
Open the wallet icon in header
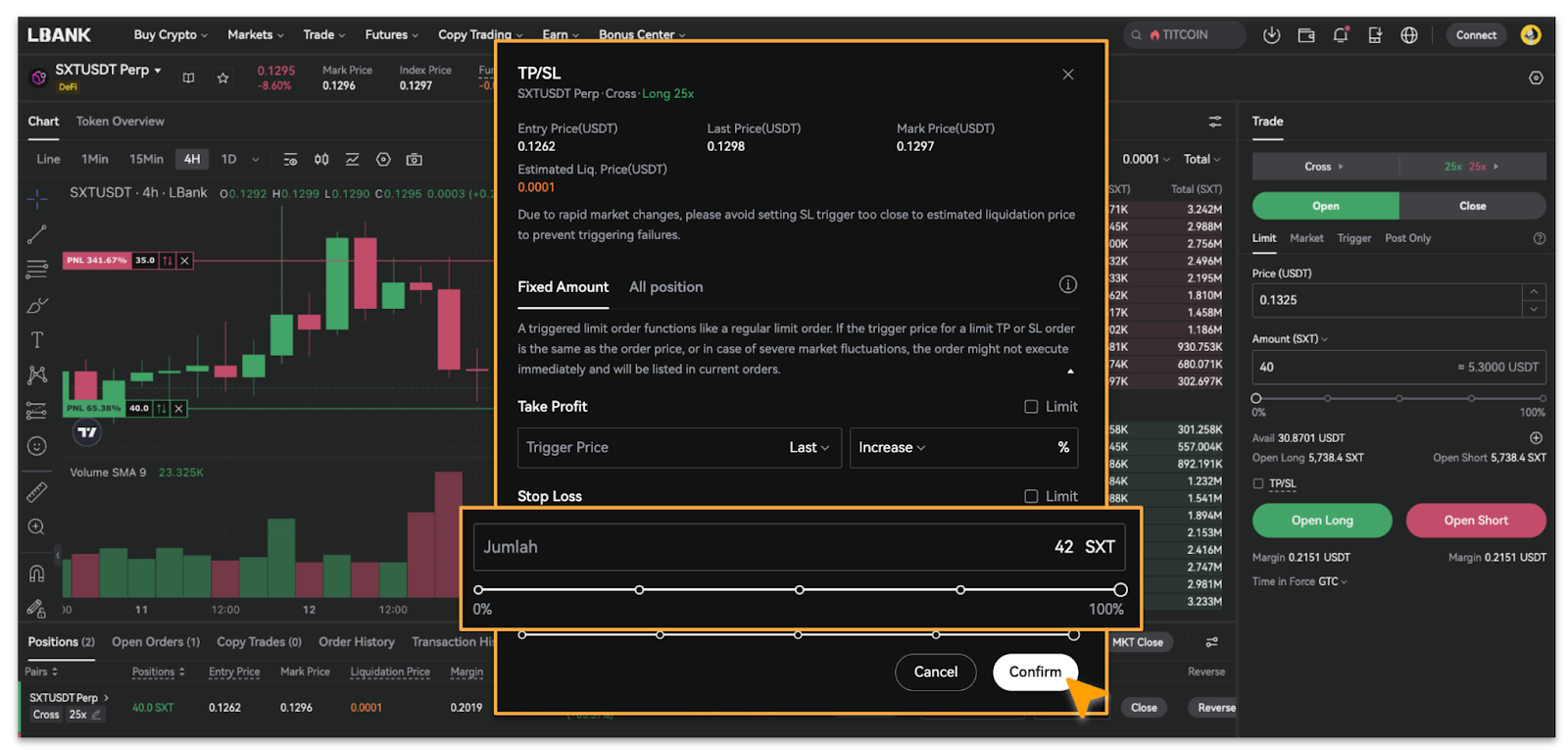1306,35
